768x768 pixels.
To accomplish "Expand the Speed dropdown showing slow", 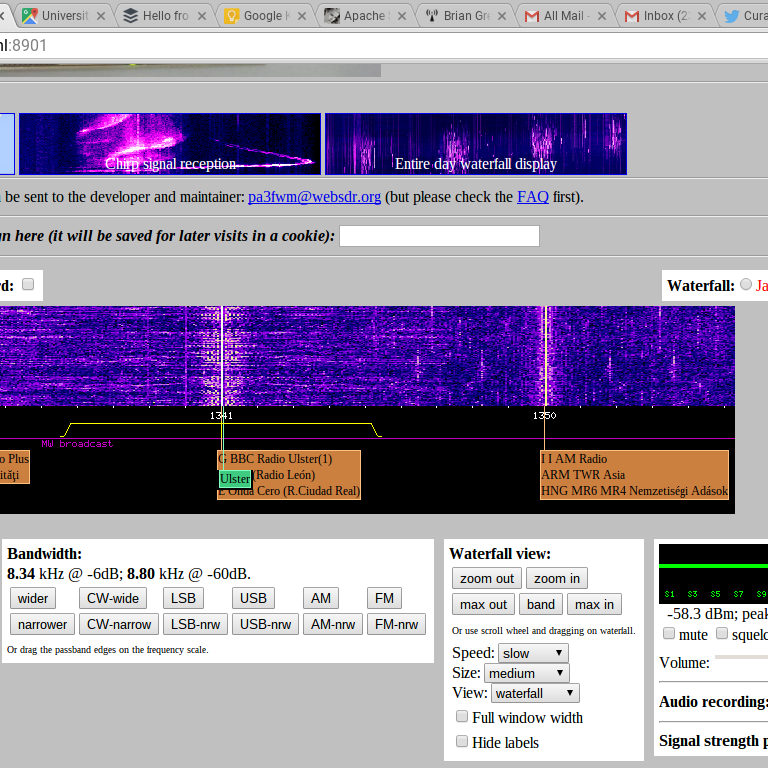I will (533, 653).
